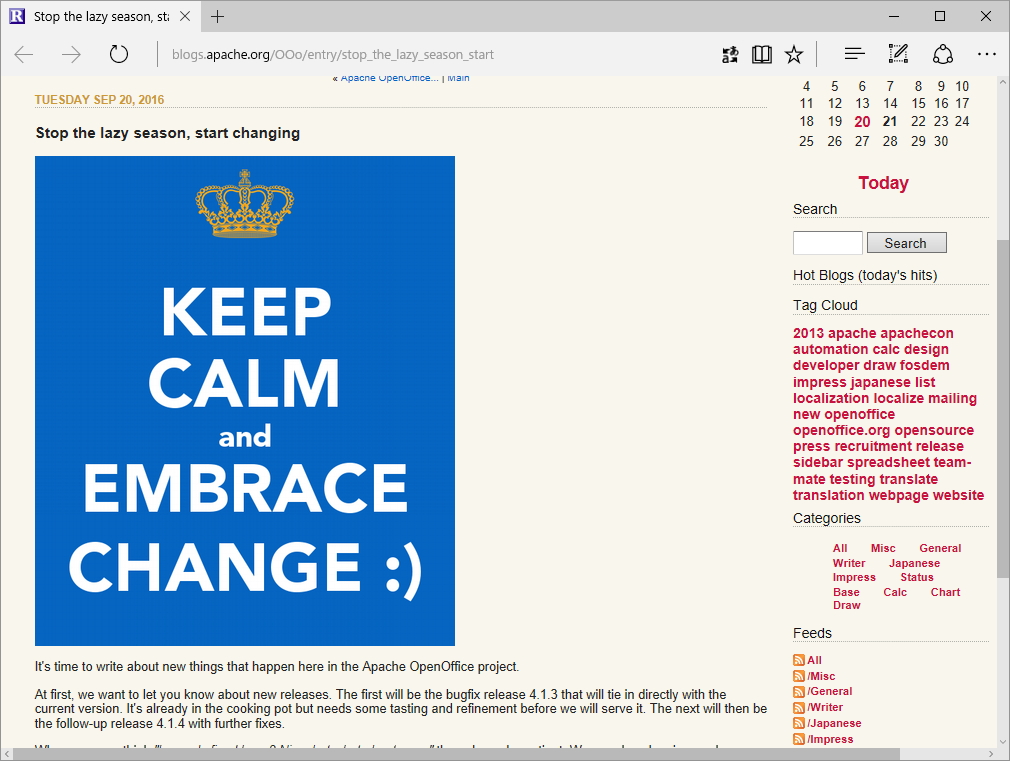Click the scroll-right arrow of horizontal scrollbar

pyautogui.click(x=991, y=754)
